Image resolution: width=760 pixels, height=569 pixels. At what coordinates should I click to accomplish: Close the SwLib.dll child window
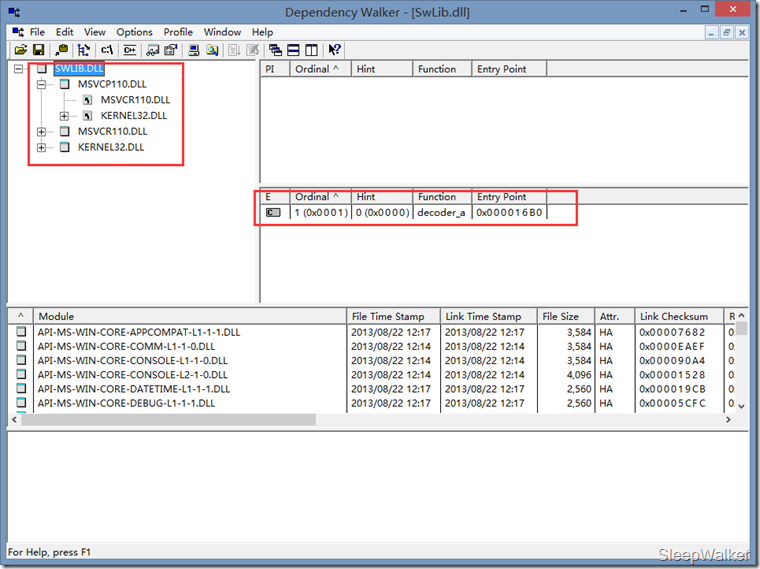[742, 32]
